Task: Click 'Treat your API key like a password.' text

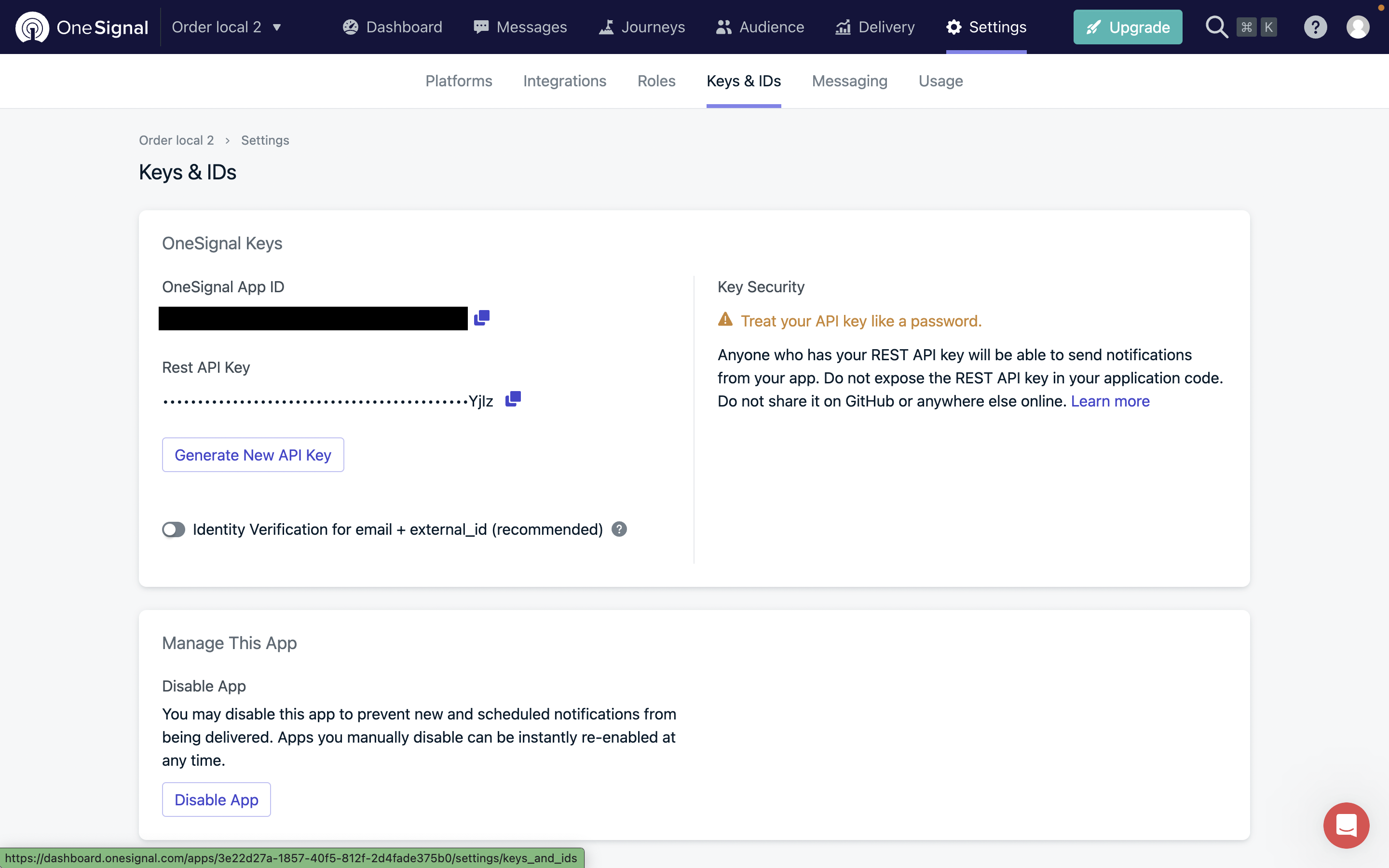Action: click(x=861, y=321)
